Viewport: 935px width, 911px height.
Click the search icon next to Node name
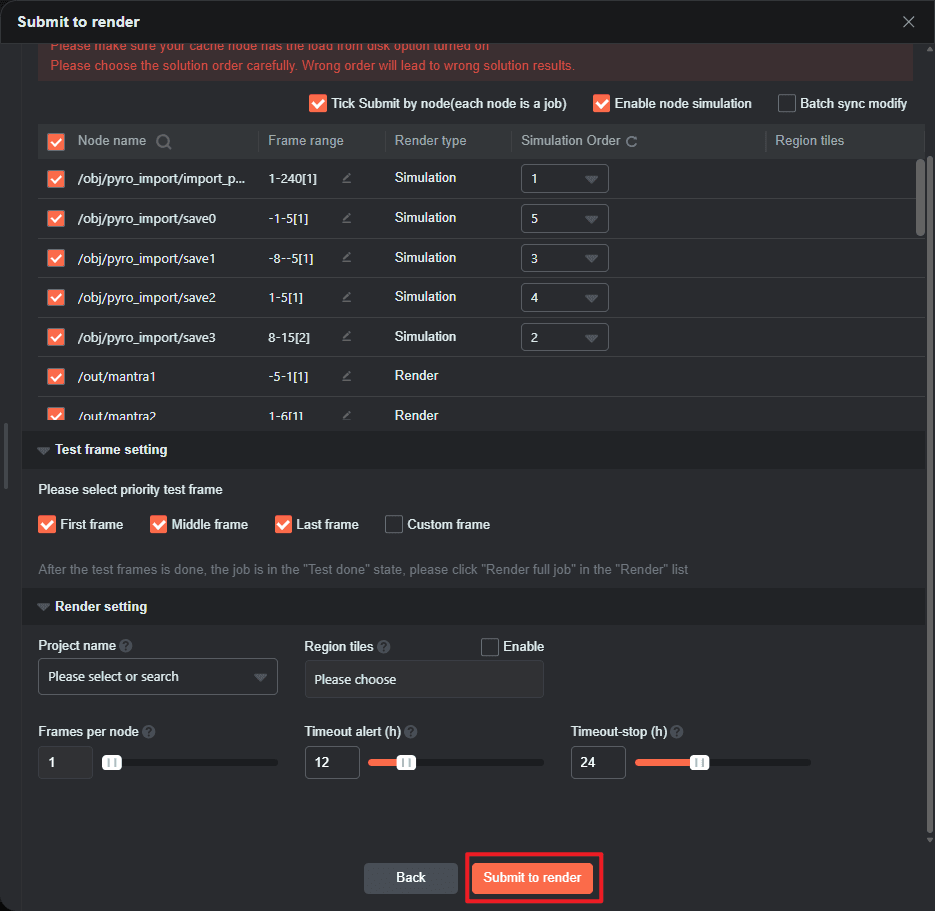pos(164,142)
